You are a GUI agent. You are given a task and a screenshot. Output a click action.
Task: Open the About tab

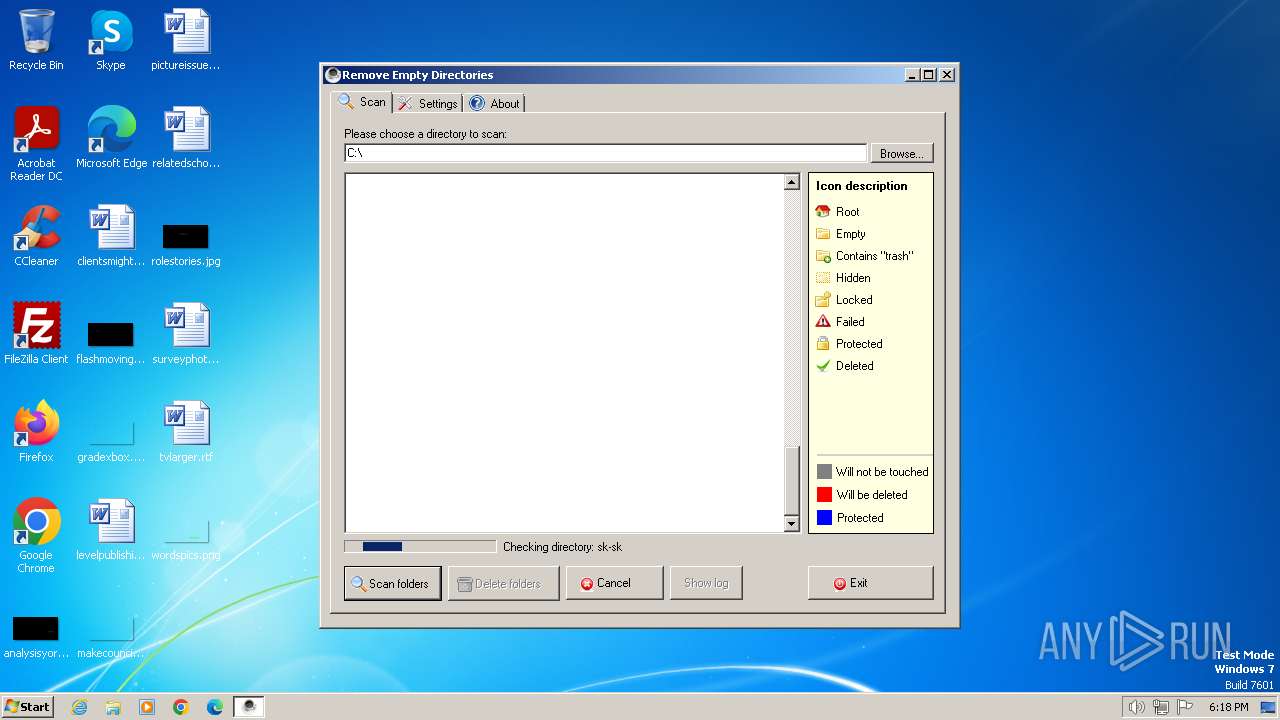(495, 104)
